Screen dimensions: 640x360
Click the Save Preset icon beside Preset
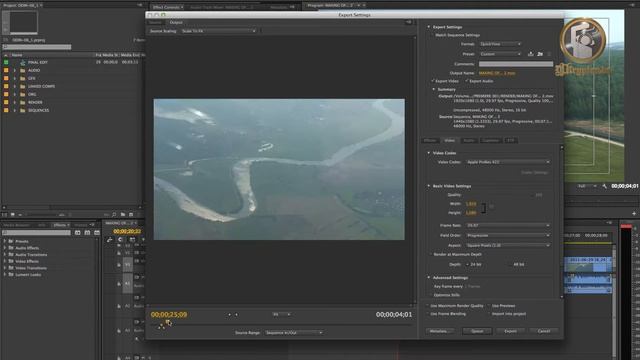point(531,54)
